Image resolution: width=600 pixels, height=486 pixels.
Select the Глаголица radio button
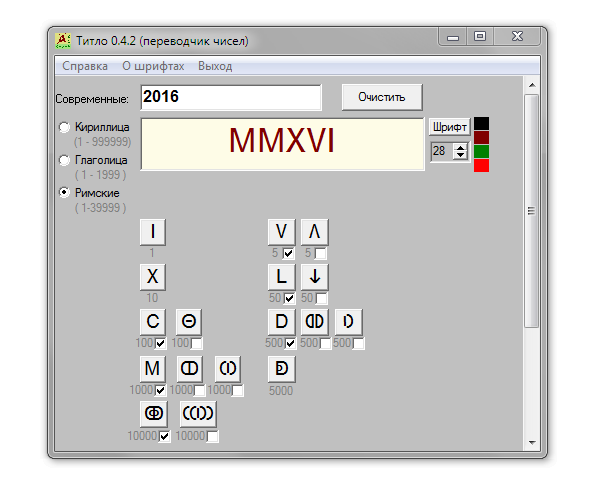(x=64, y=160)
